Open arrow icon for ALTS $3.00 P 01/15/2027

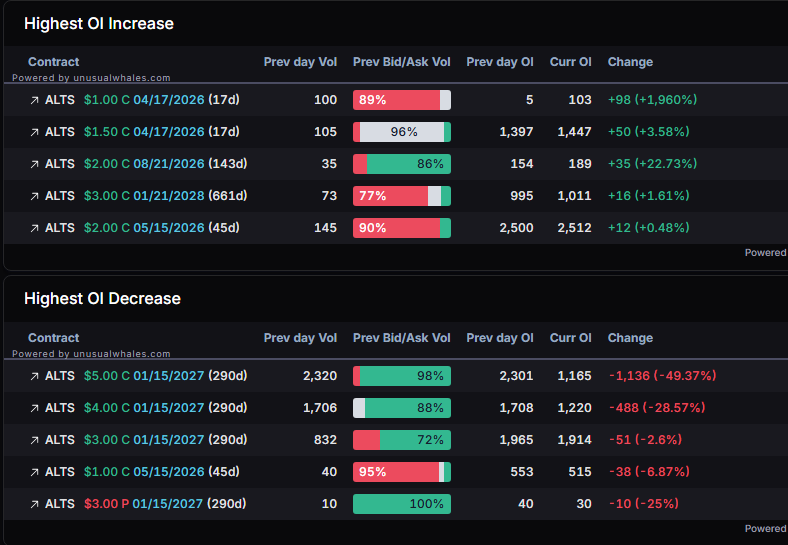[x=34, y=504]
